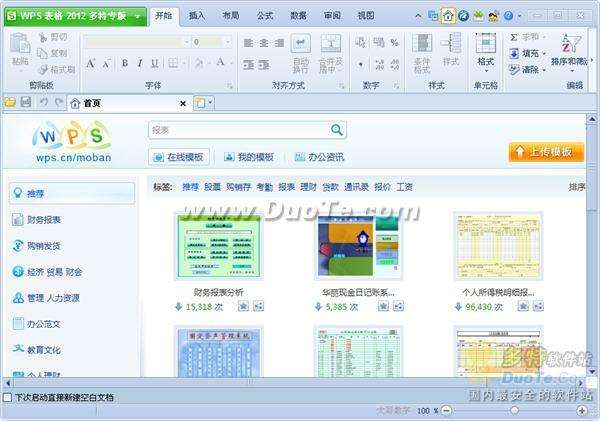Open the 在线模板 section
600x421 pixels.
[x=179, y=157]
